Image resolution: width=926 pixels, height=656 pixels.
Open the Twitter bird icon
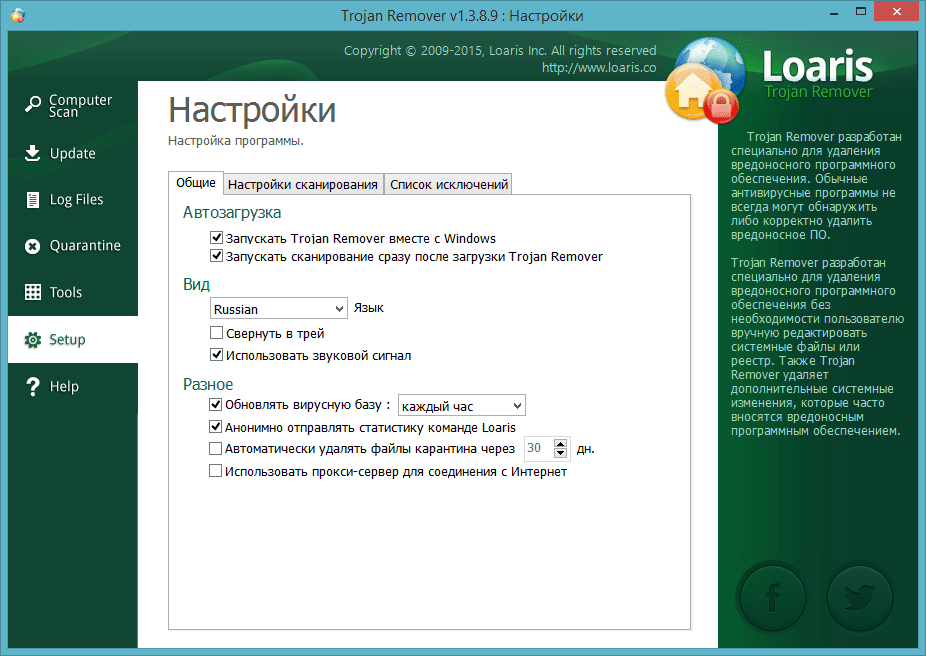tap(860, 597)
